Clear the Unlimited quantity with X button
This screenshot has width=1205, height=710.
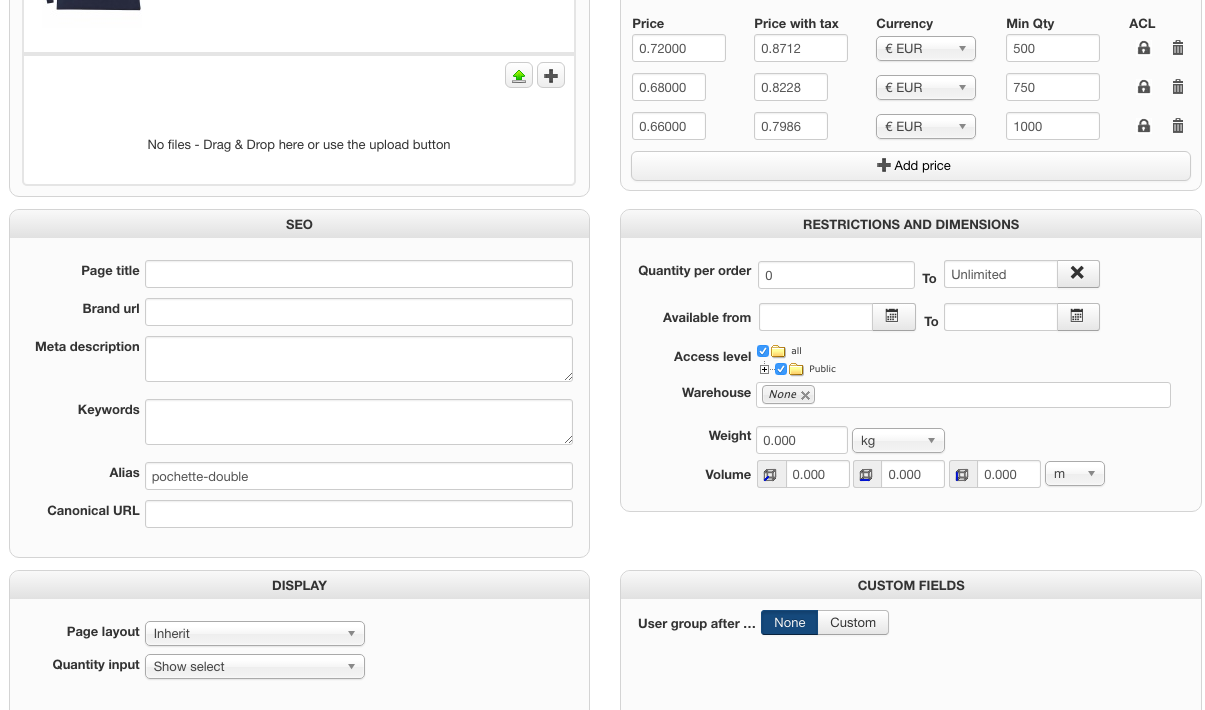point(1077,274)
